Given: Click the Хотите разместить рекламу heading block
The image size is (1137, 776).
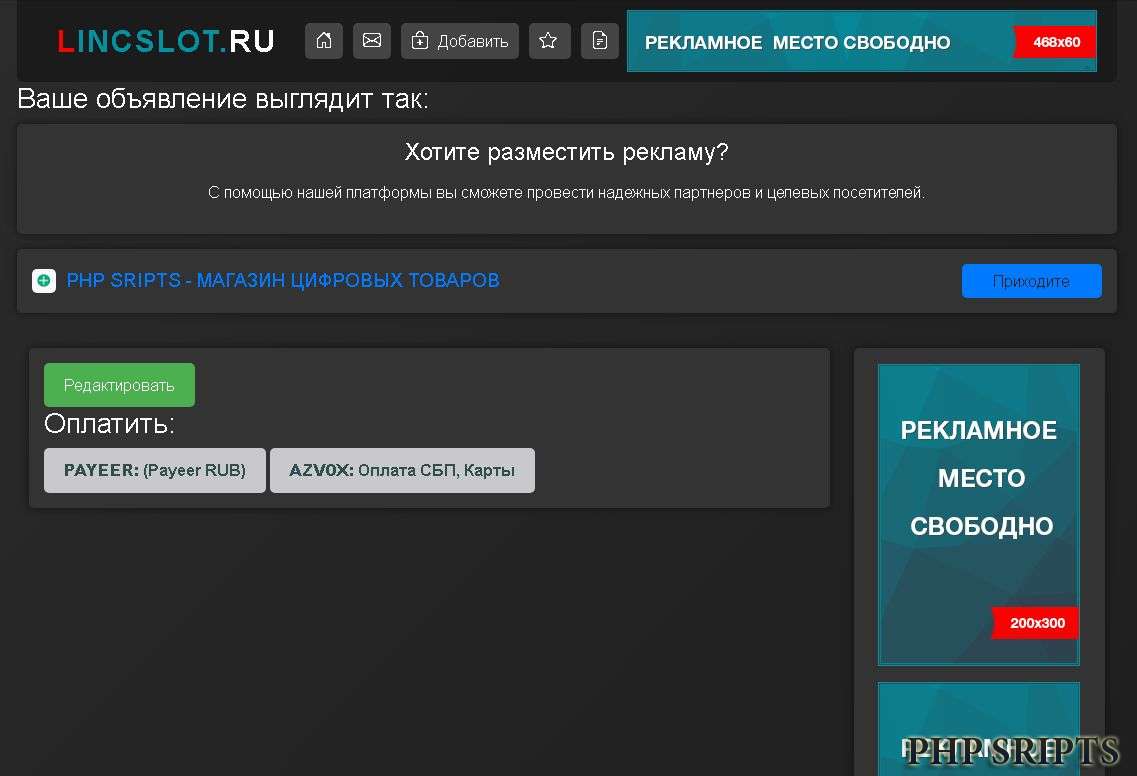Looking at the screenshot, I should (566, 178).
